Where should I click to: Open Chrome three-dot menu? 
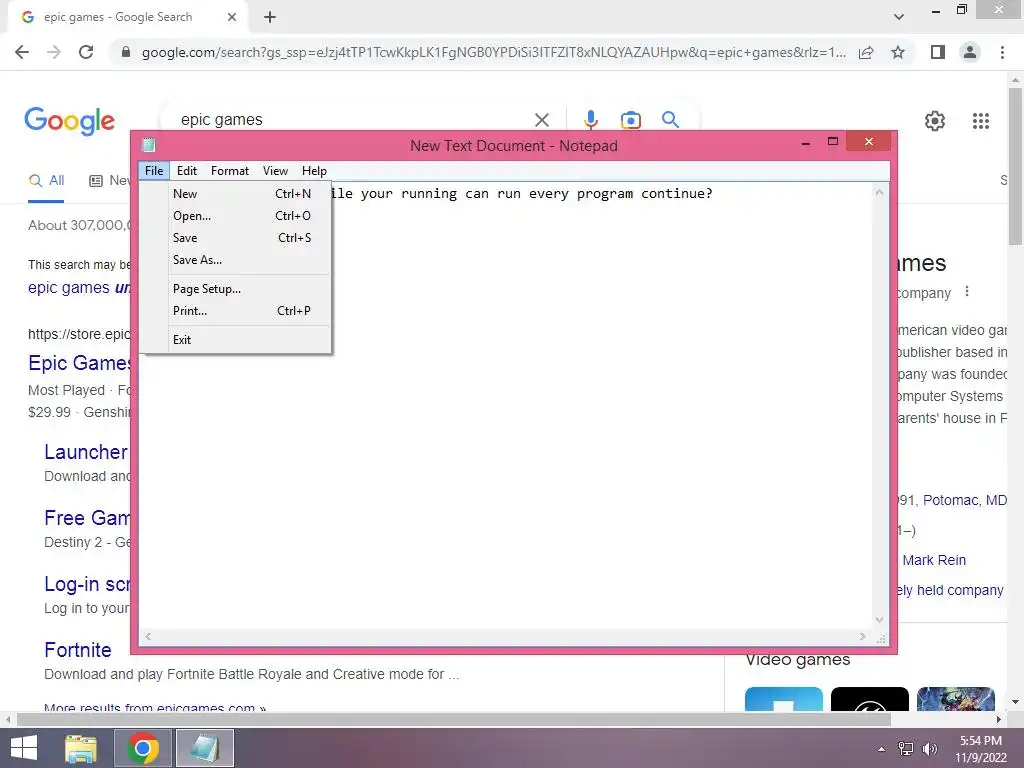1002,52
